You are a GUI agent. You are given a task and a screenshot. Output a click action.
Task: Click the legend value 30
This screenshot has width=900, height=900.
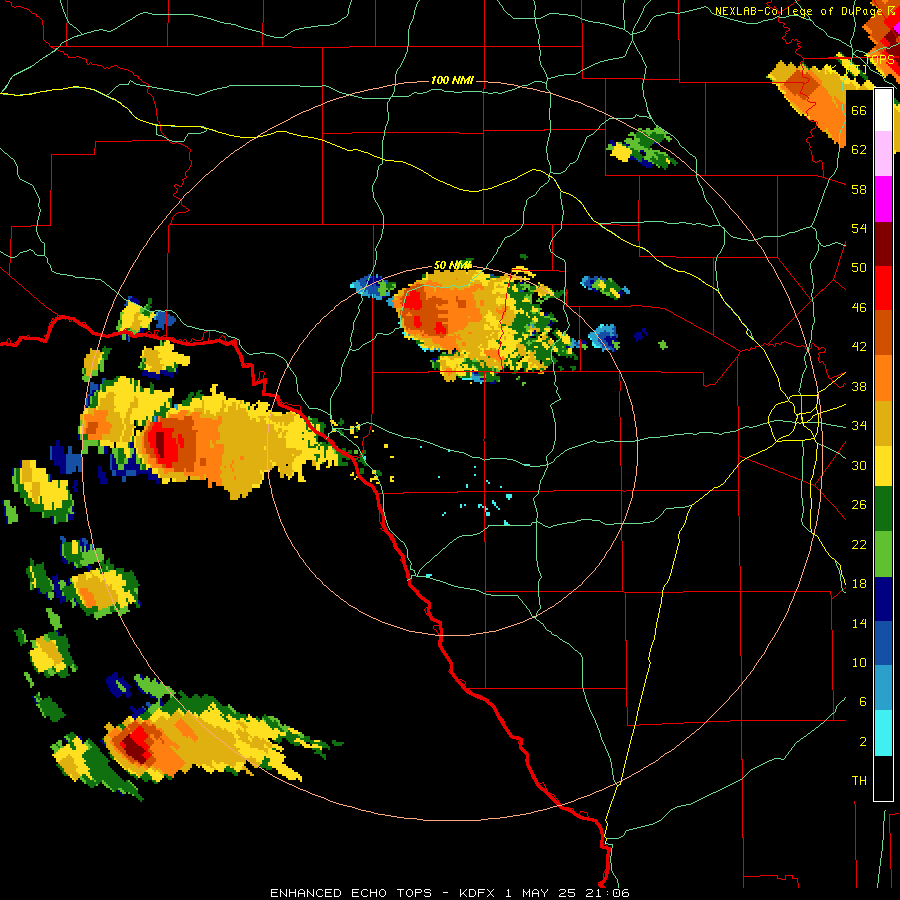coord(859,465)
